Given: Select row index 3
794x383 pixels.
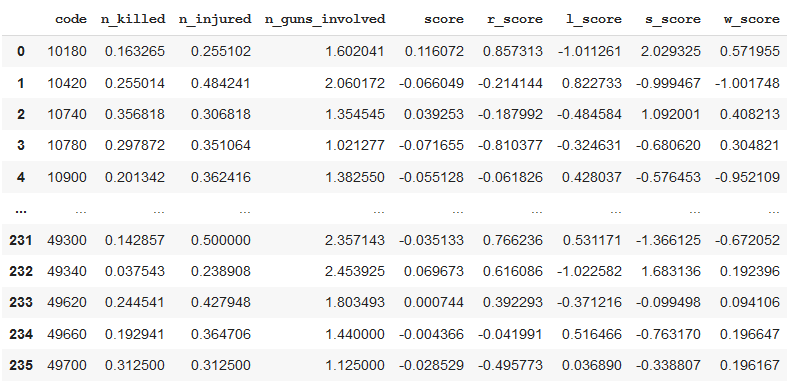Looking at the screenshot, I should pyautogui.click(x=21, y=145).
